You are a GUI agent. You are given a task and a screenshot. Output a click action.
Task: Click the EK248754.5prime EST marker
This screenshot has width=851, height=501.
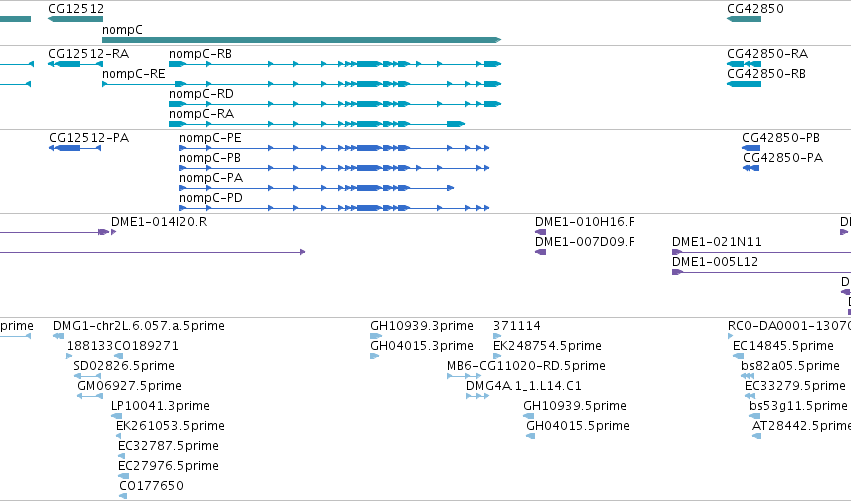point(496,356)
